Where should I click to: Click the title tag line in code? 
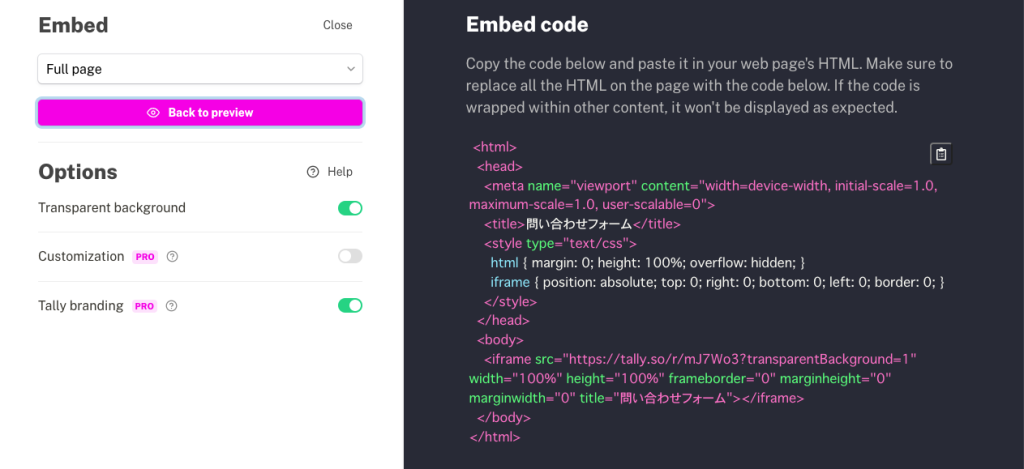coord(583,224)
